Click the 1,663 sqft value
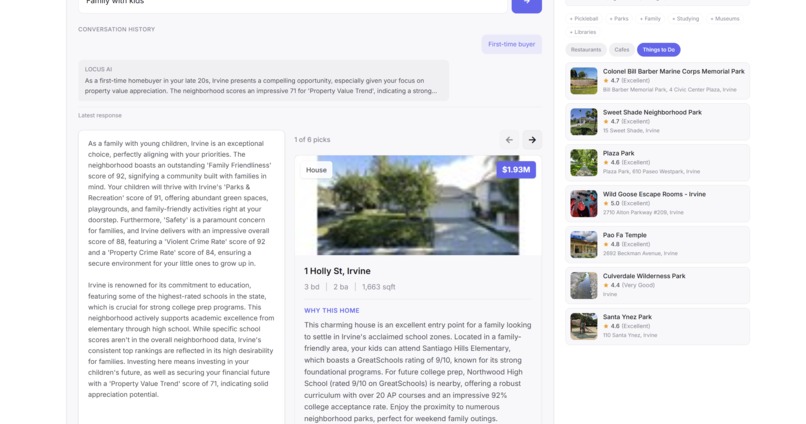Image resolution: width=806 pixels, height=424 pixels. 378,287
